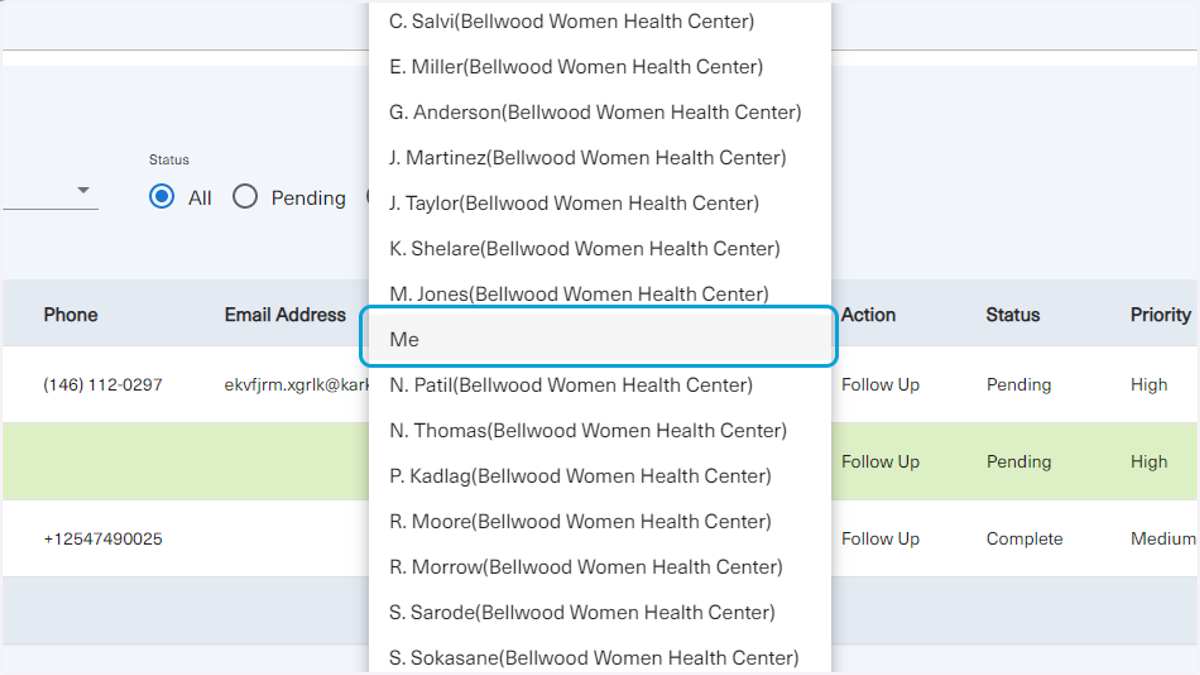
Task: Select N. Thomas option
Action: (x=600, y=431)
